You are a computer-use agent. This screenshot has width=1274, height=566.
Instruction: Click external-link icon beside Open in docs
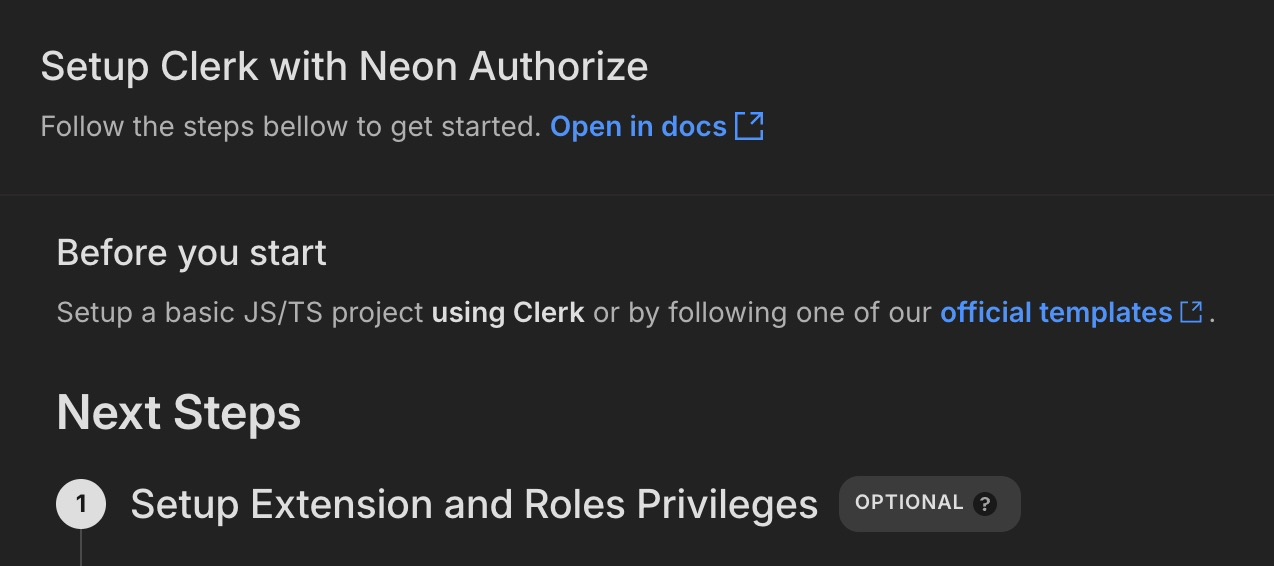[750, 126]
